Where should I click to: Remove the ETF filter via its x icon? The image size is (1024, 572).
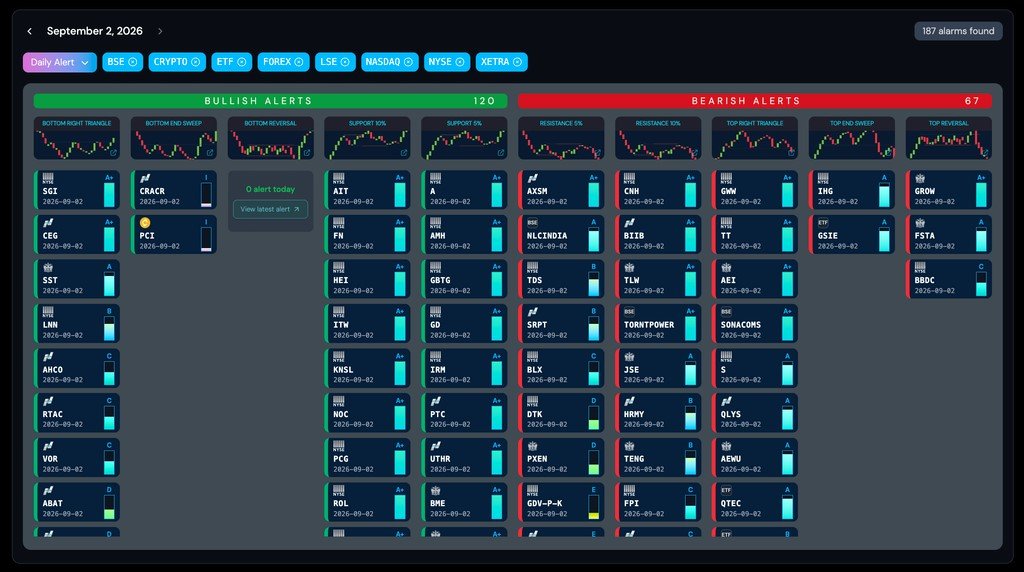(242, 62)
